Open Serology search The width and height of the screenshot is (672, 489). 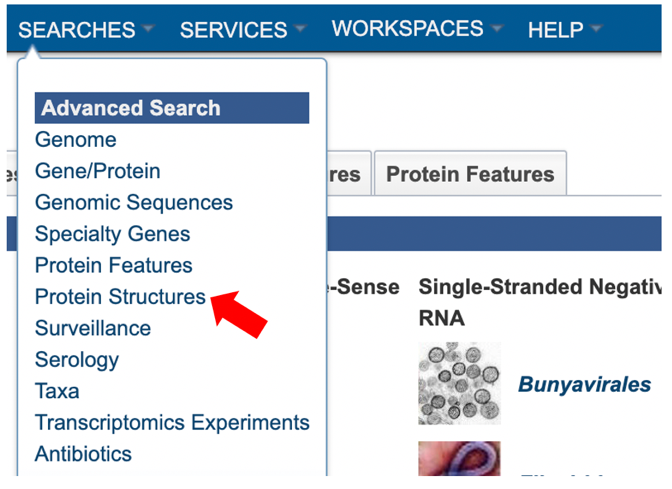point(77,360)
